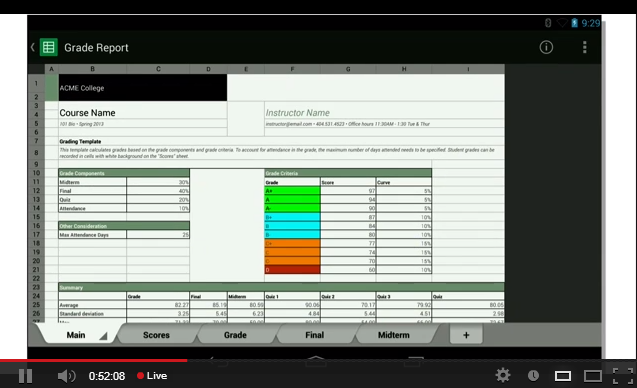Open video settings gear
Screen dimensions: 637x388
click(x=503, y=375)
